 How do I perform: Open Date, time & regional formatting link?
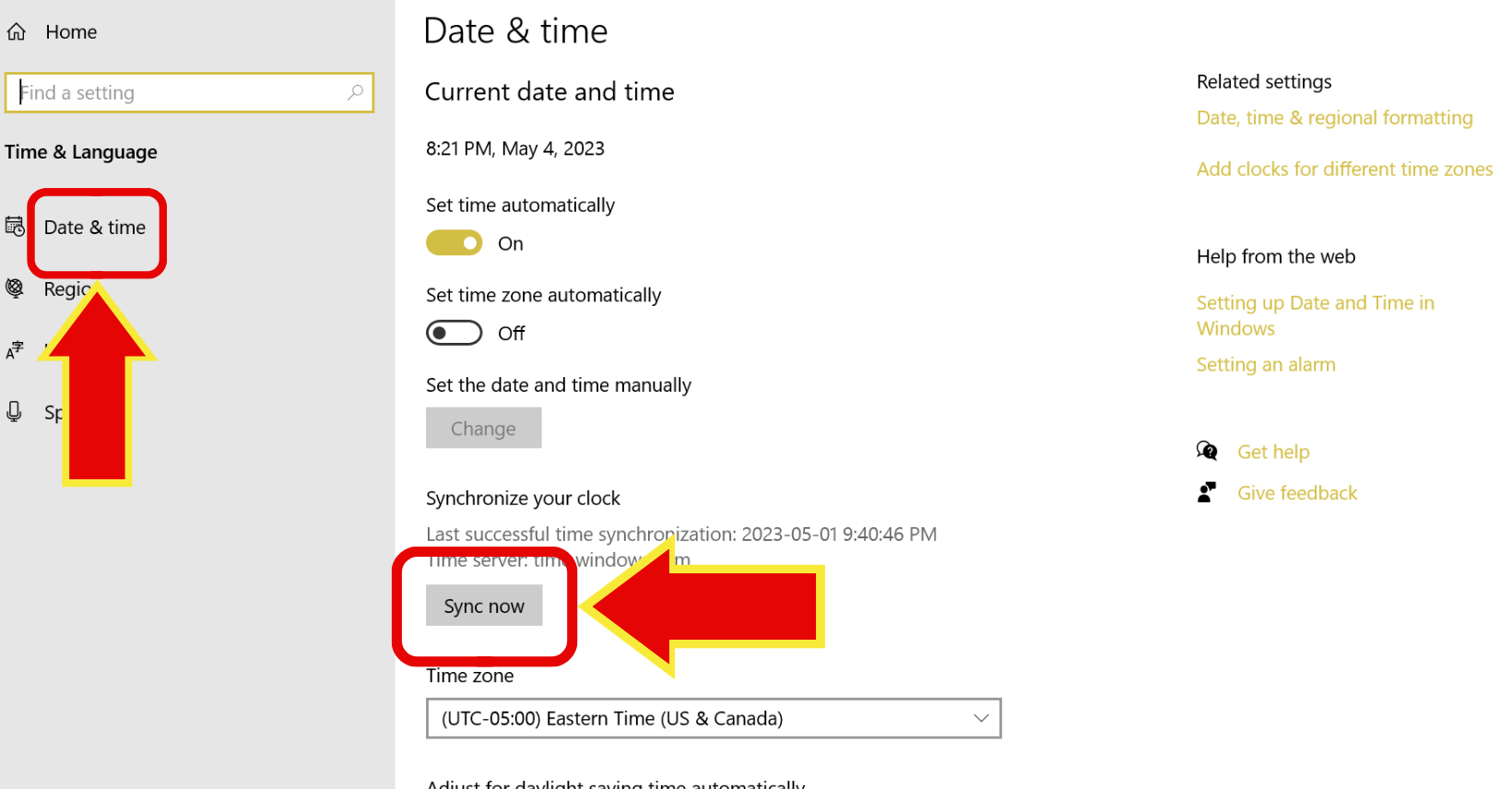pyautogui.click(x=1334, y=117)
